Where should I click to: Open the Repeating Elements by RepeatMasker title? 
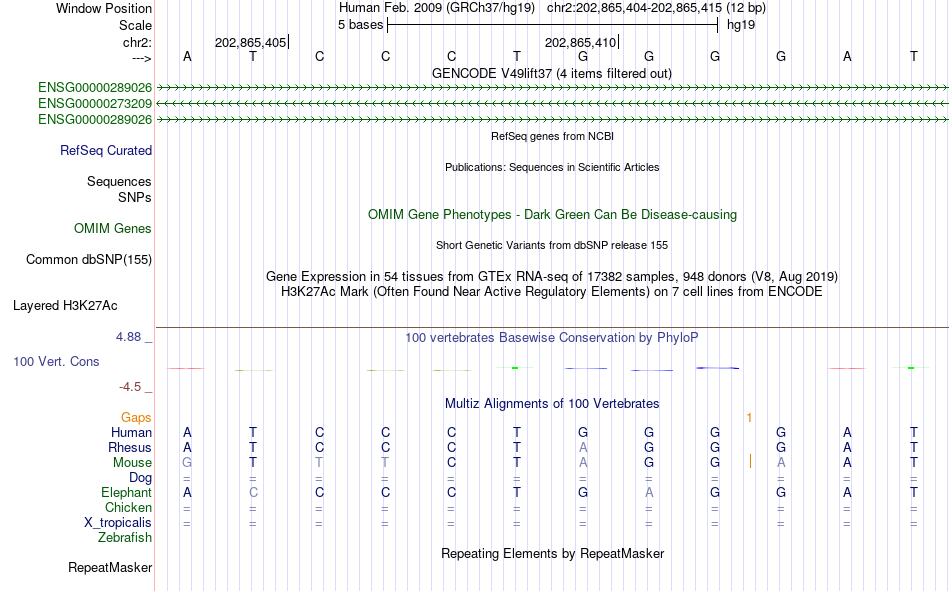553,553
